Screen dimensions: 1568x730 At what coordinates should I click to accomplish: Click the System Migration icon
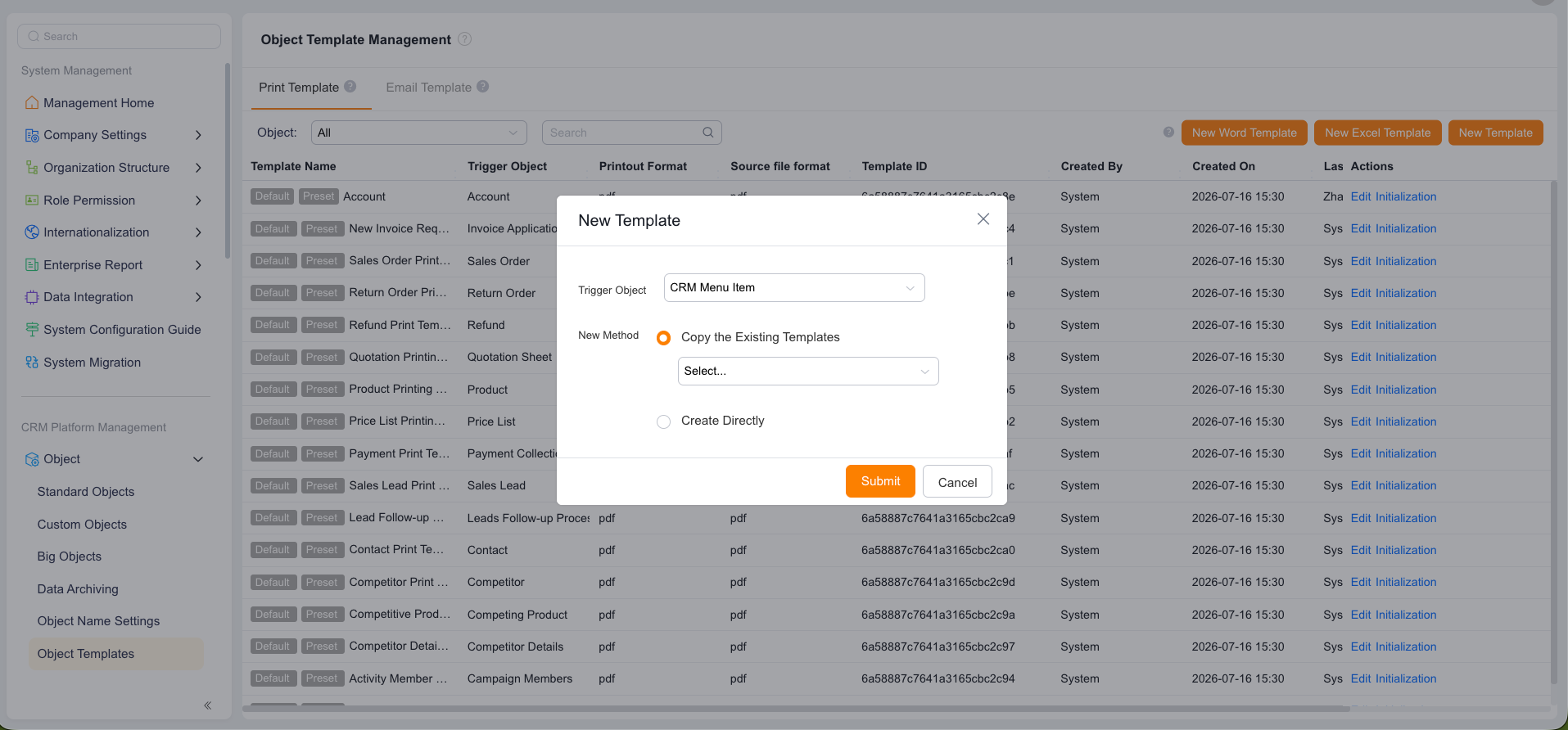click(32, 363)
